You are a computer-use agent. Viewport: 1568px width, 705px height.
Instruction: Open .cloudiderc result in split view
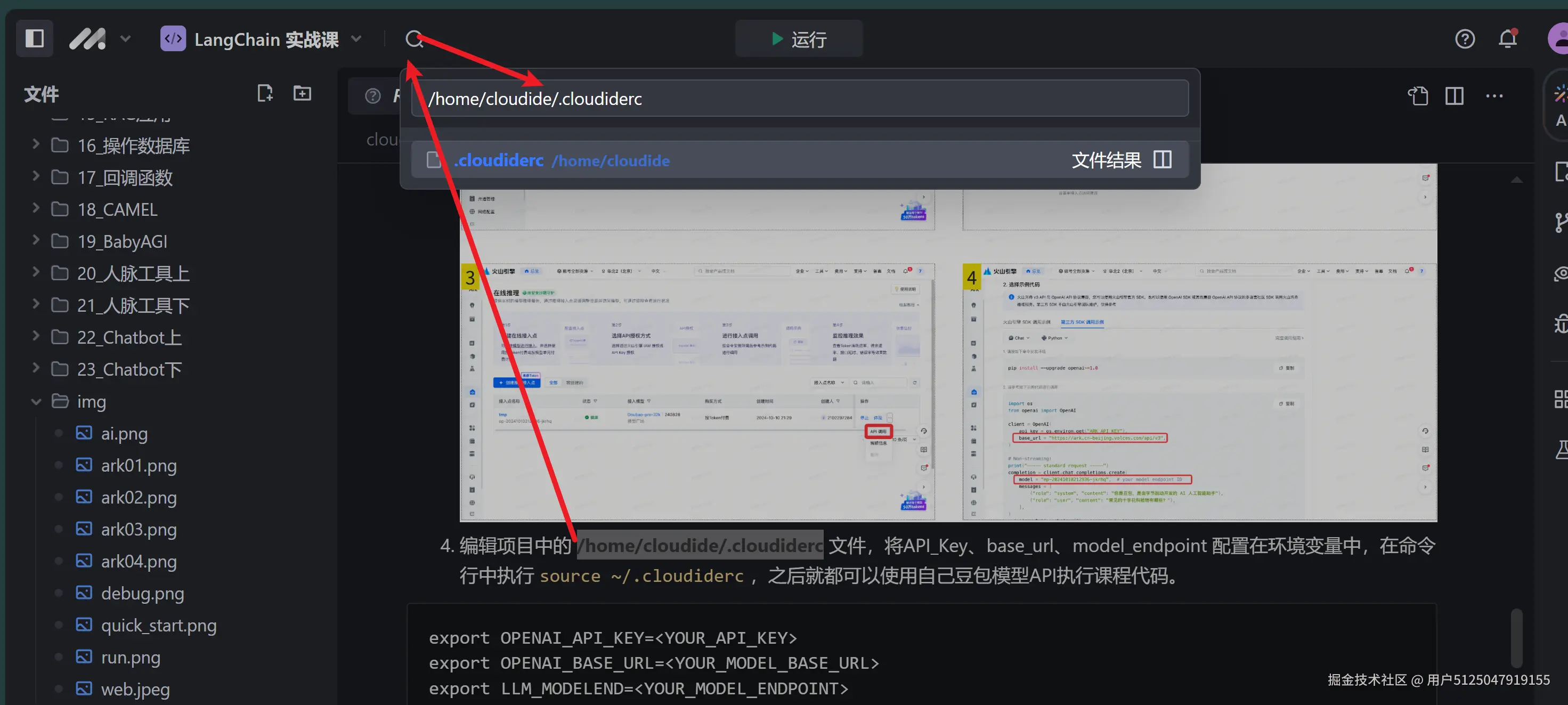1162,159
